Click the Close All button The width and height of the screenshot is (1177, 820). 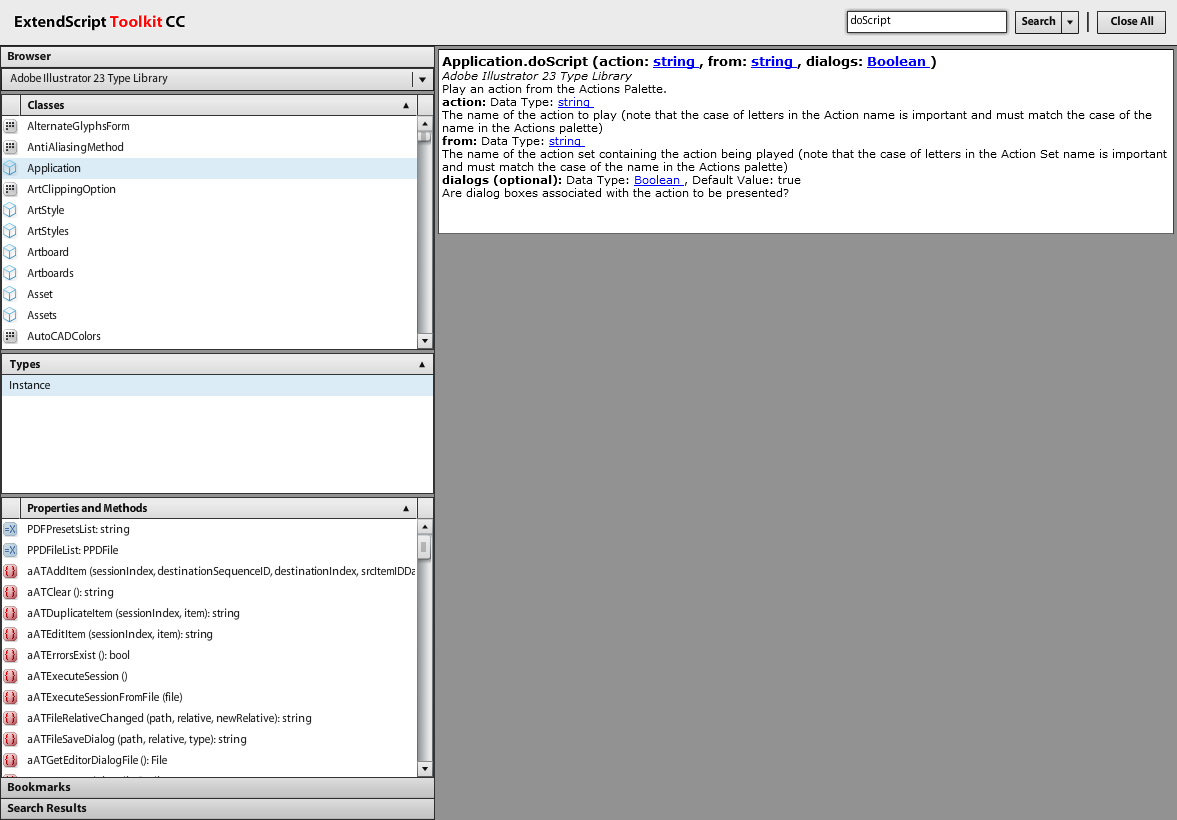click(1132, 22)
